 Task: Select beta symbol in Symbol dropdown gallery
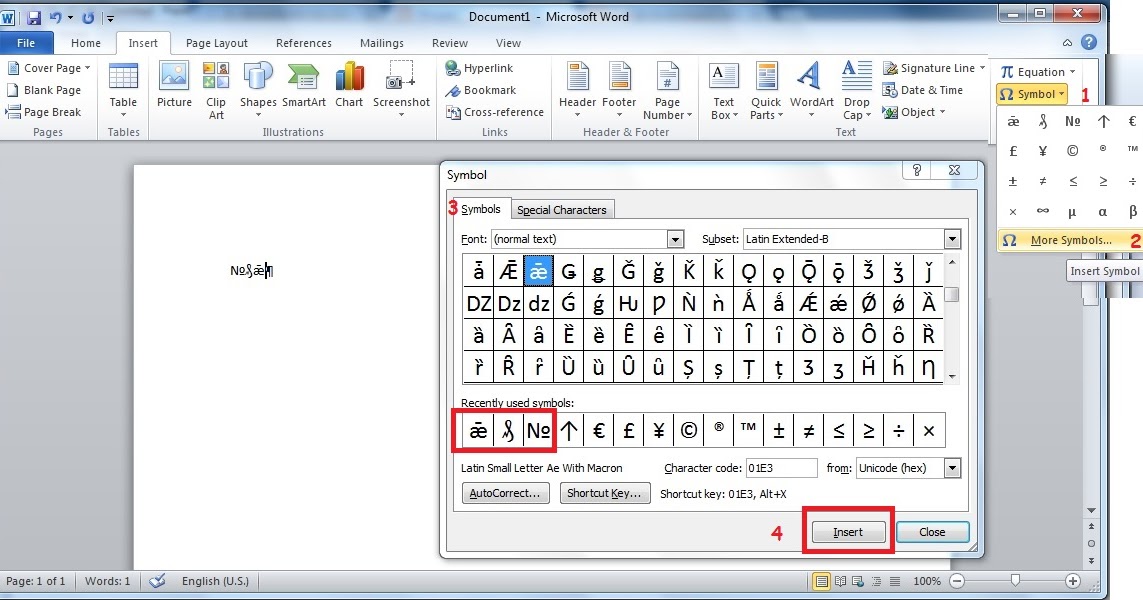tap(1132, 211)
